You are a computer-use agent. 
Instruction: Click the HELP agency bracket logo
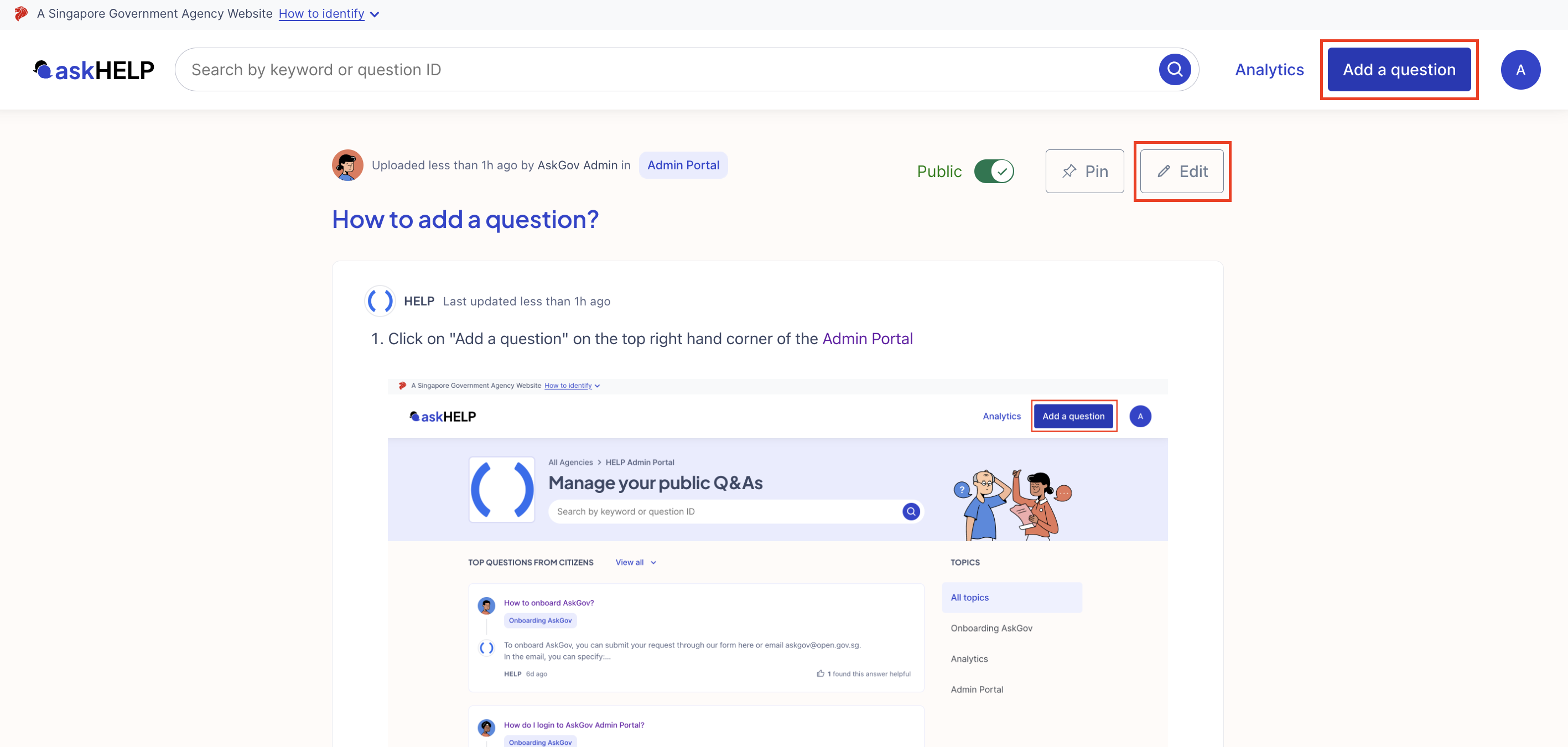click(380, 301)
